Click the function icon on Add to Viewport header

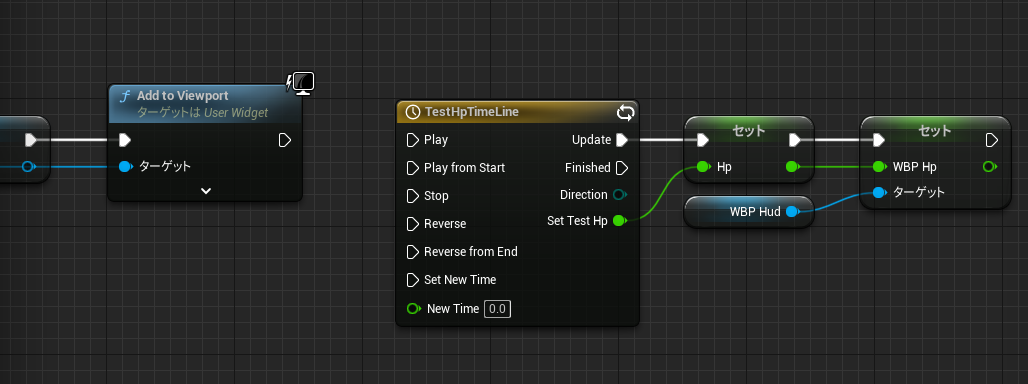point(125,96)
